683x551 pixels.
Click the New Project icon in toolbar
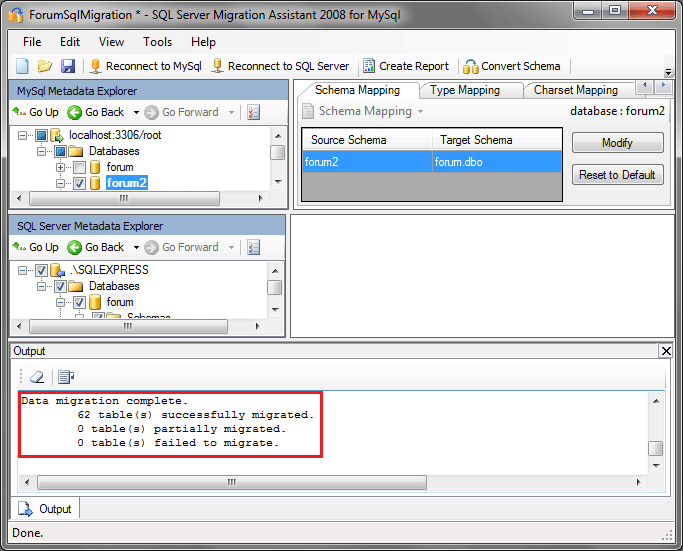point(23,66)
